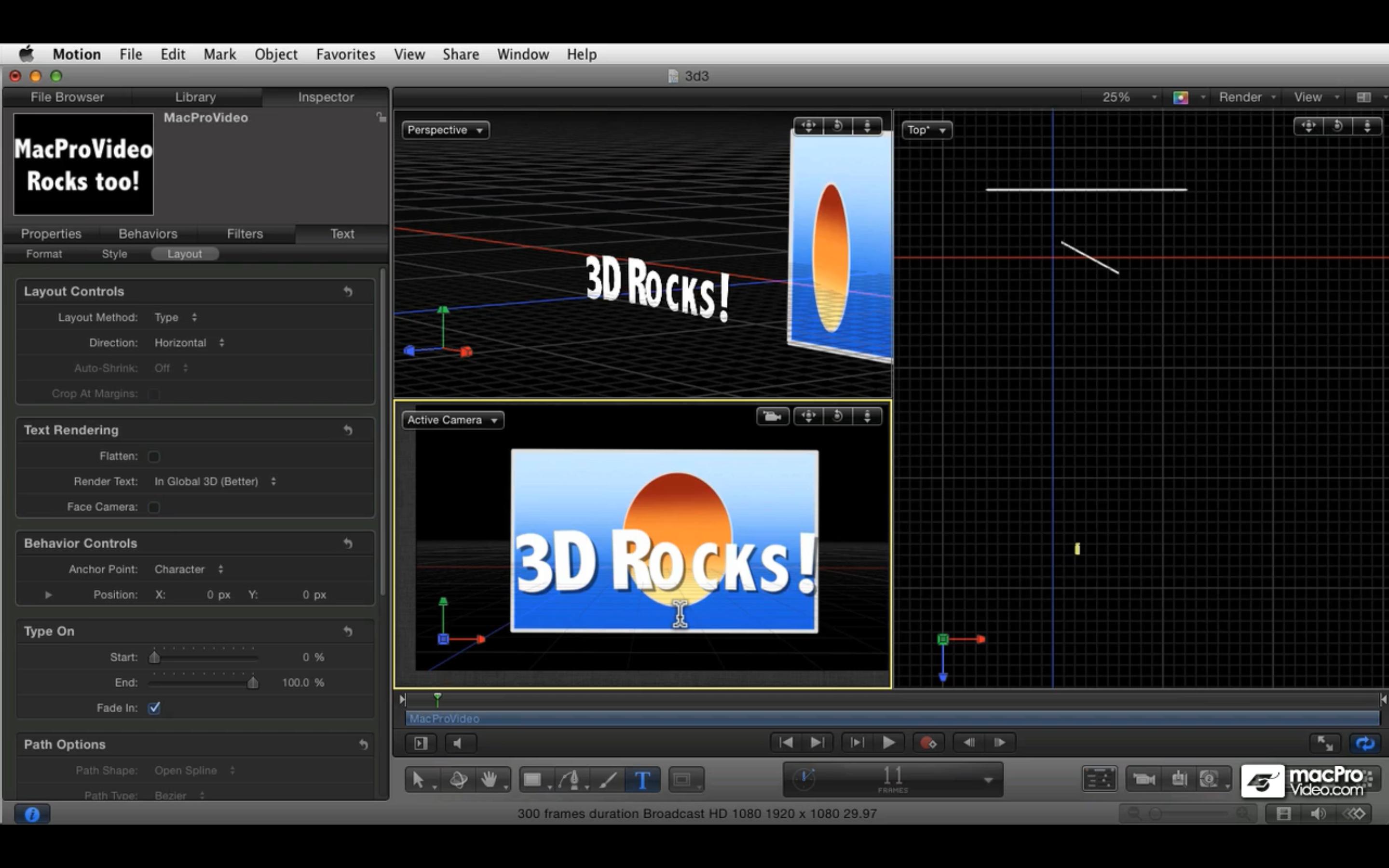
Task: Select the Style text pane button
Action: click(x=114, y=254)
